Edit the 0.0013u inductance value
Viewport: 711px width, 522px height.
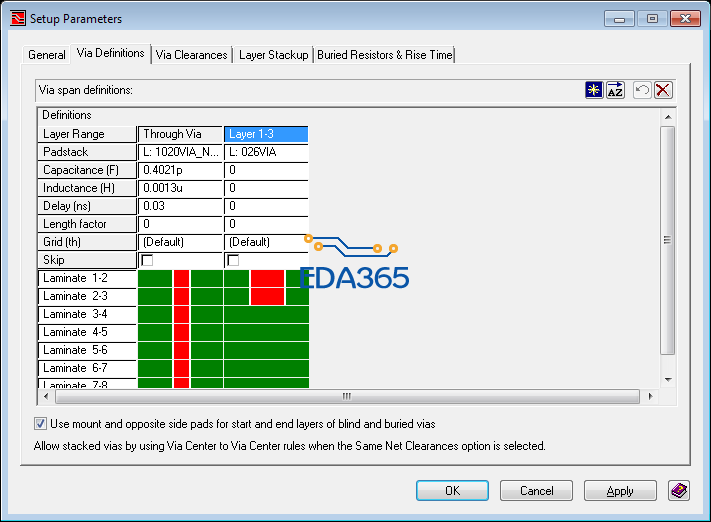coord(180,188)
